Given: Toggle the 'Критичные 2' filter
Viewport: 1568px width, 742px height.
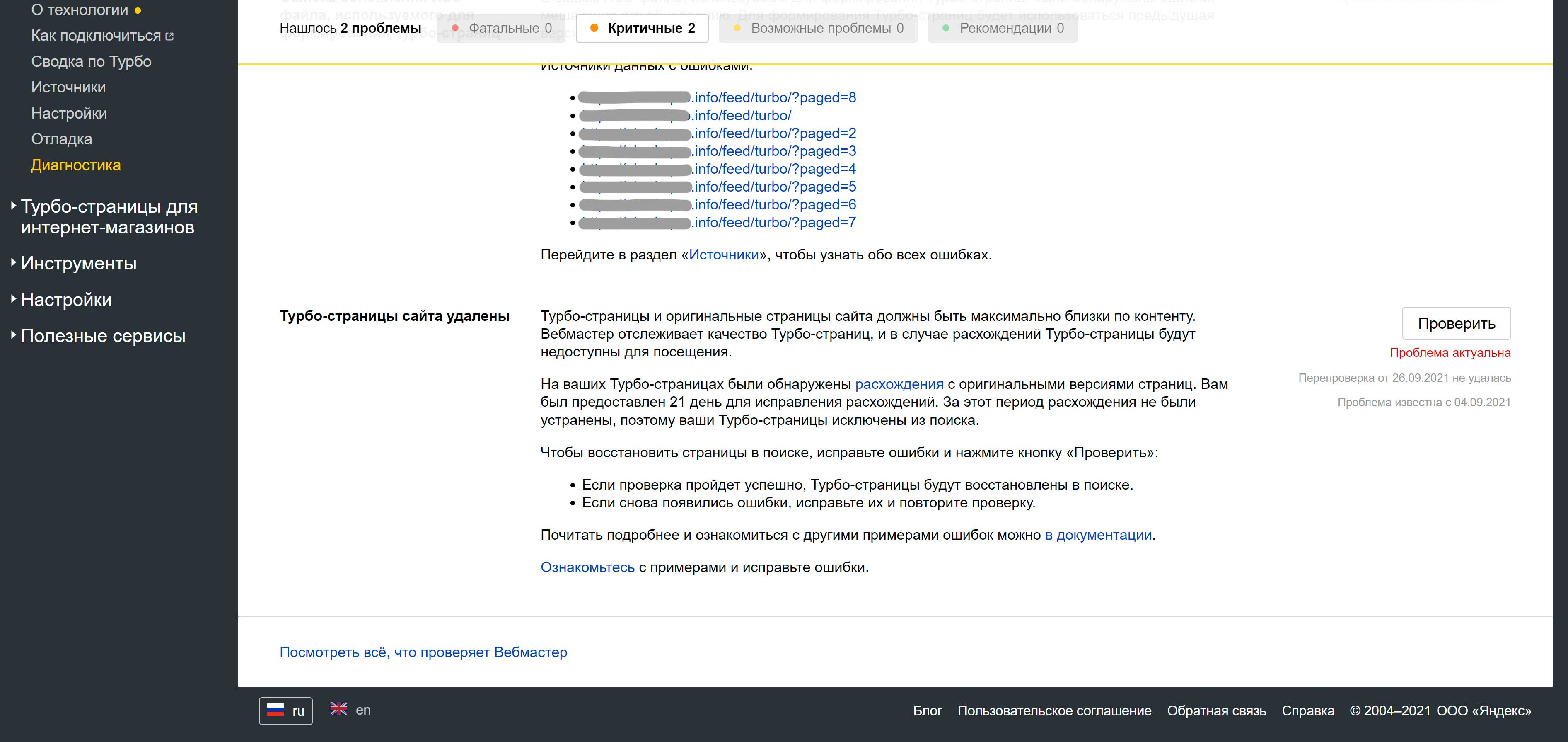Looking at the screenshot, I should tap(642, 28).
